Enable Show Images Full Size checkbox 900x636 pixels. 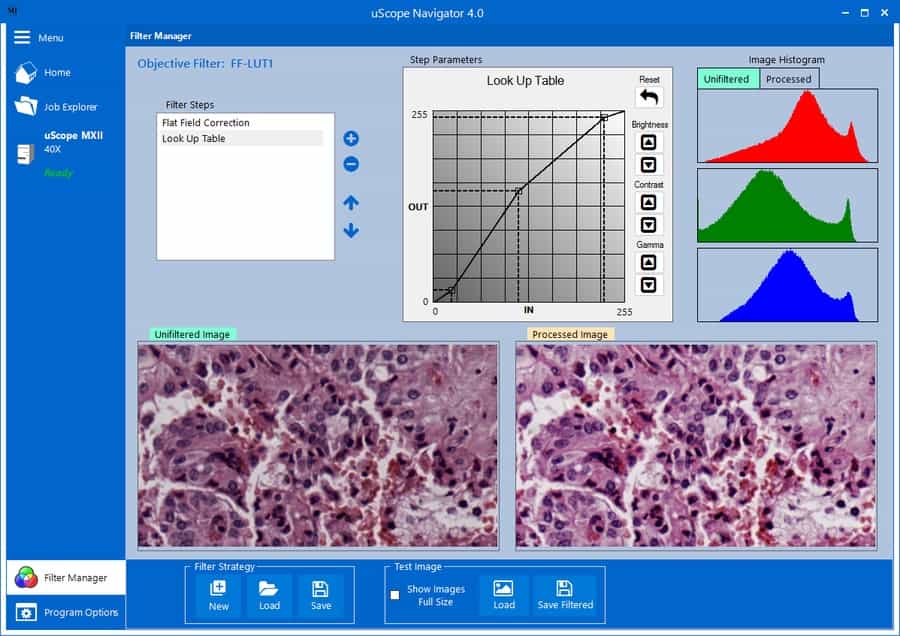(395, 595)
